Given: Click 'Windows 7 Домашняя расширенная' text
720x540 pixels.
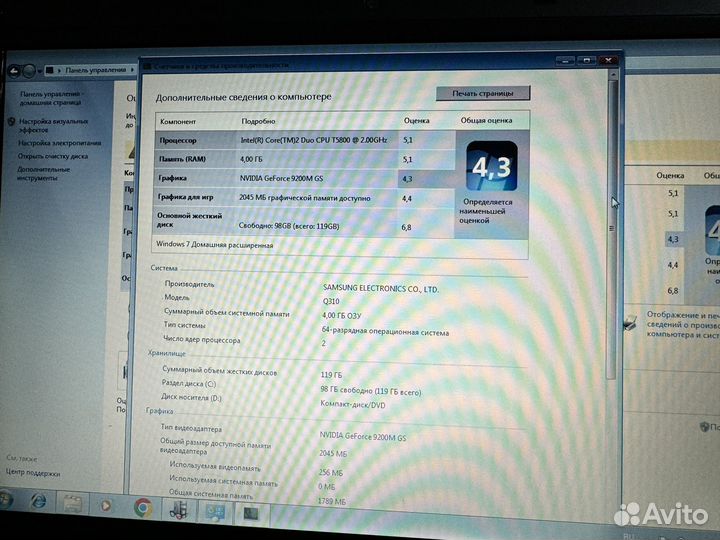Looking at the screenshot, I should point(214,245).
